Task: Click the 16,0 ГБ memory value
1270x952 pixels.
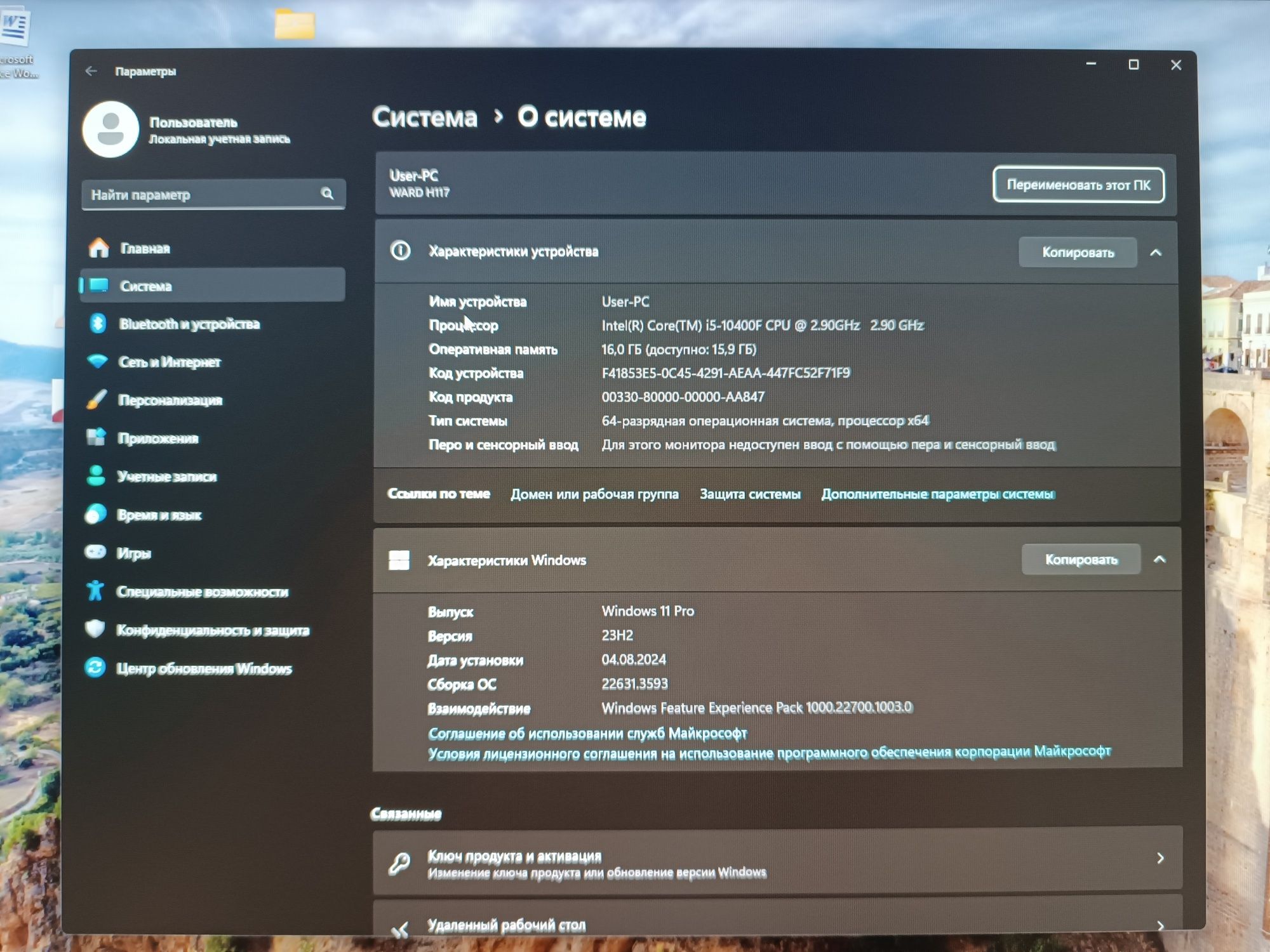Action: (x=679, y=349)
